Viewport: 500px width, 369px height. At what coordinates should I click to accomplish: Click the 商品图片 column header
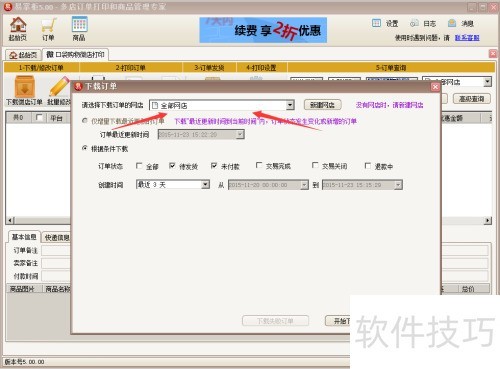(24, 289)
